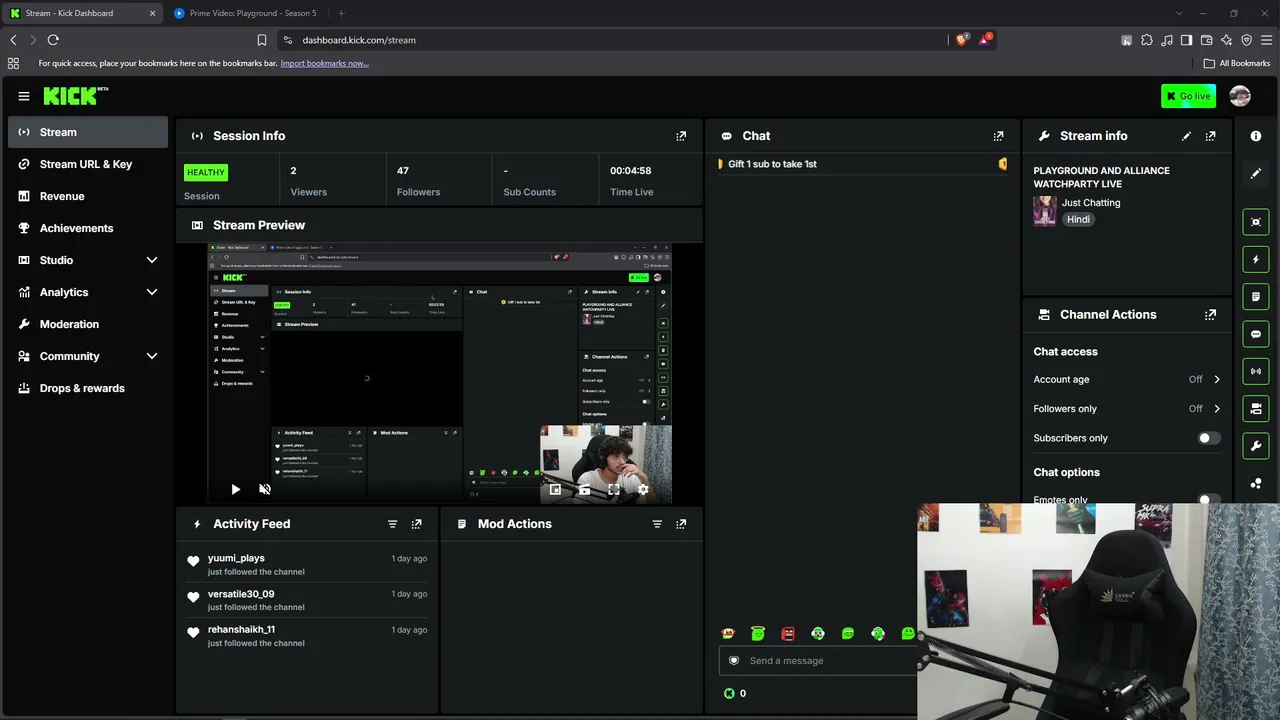Open Followers only chat access options
The width and height of the screenshot is (1280, 720).
1127,409
